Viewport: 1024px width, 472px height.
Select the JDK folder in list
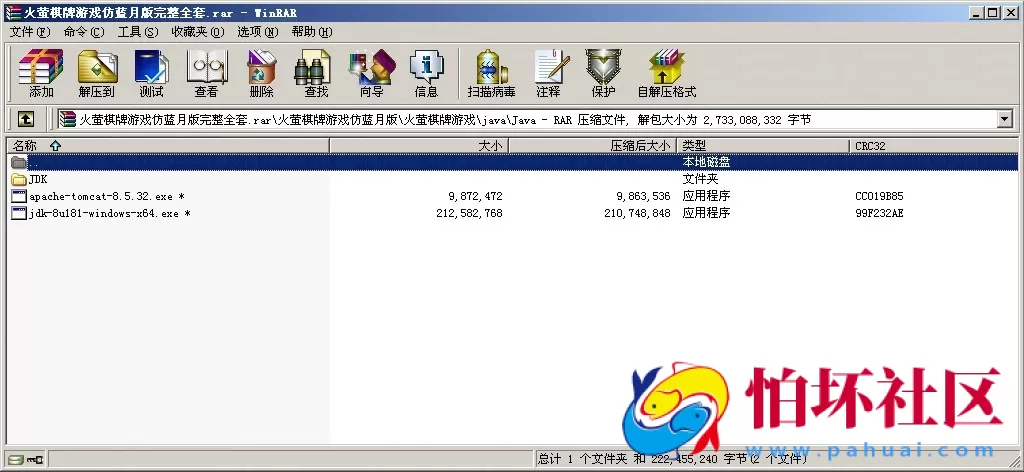(x=38, y=179)
